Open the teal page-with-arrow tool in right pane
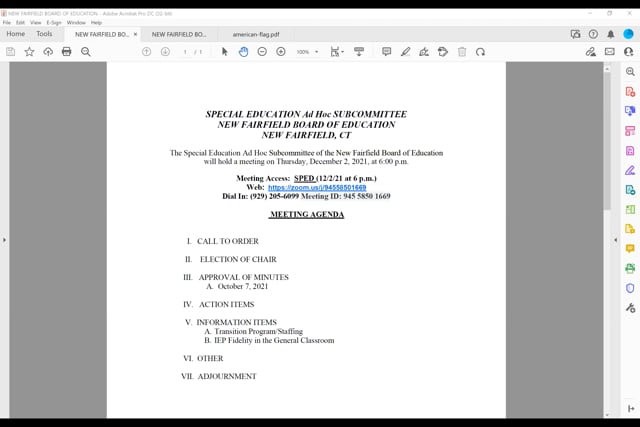This screenshot has height=427, width=640. click(630, 190)
